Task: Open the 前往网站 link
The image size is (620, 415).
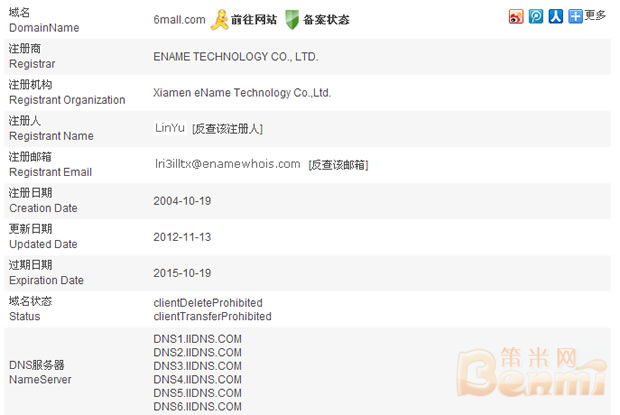Action: click(254, 19)
